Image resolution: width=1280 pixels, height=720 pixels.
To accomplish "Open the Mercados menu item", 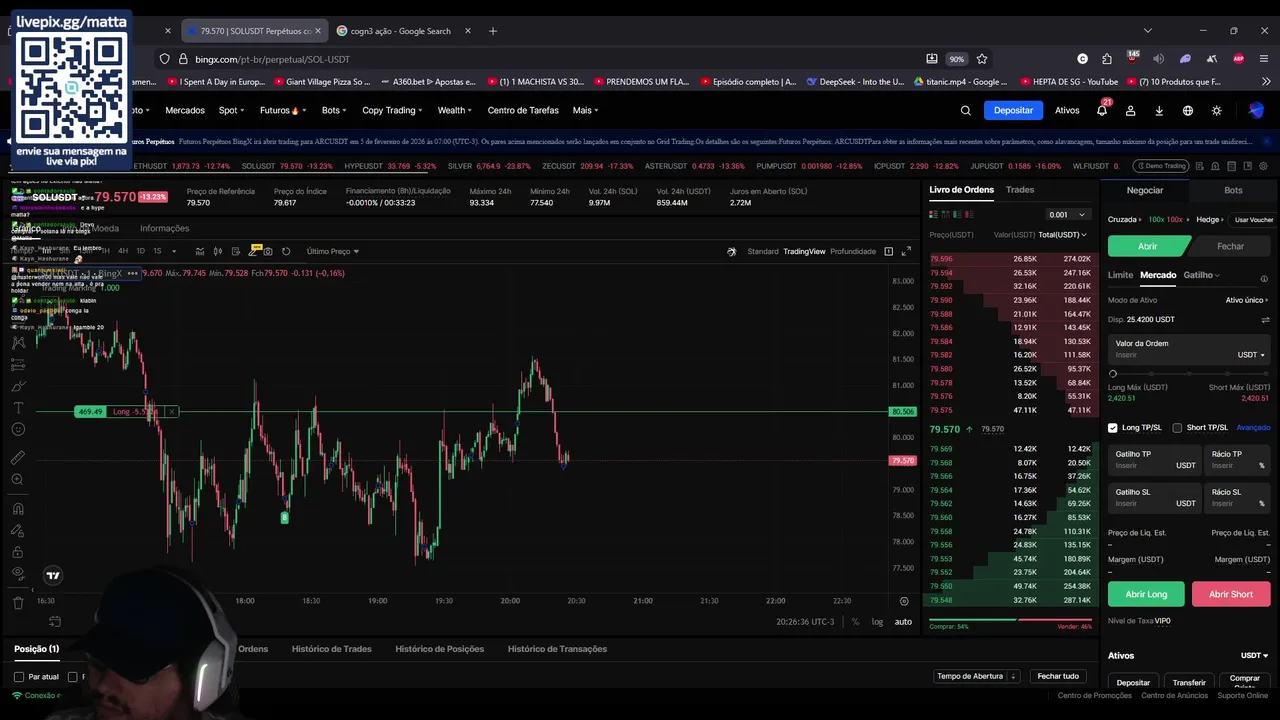I will [185, 110].
